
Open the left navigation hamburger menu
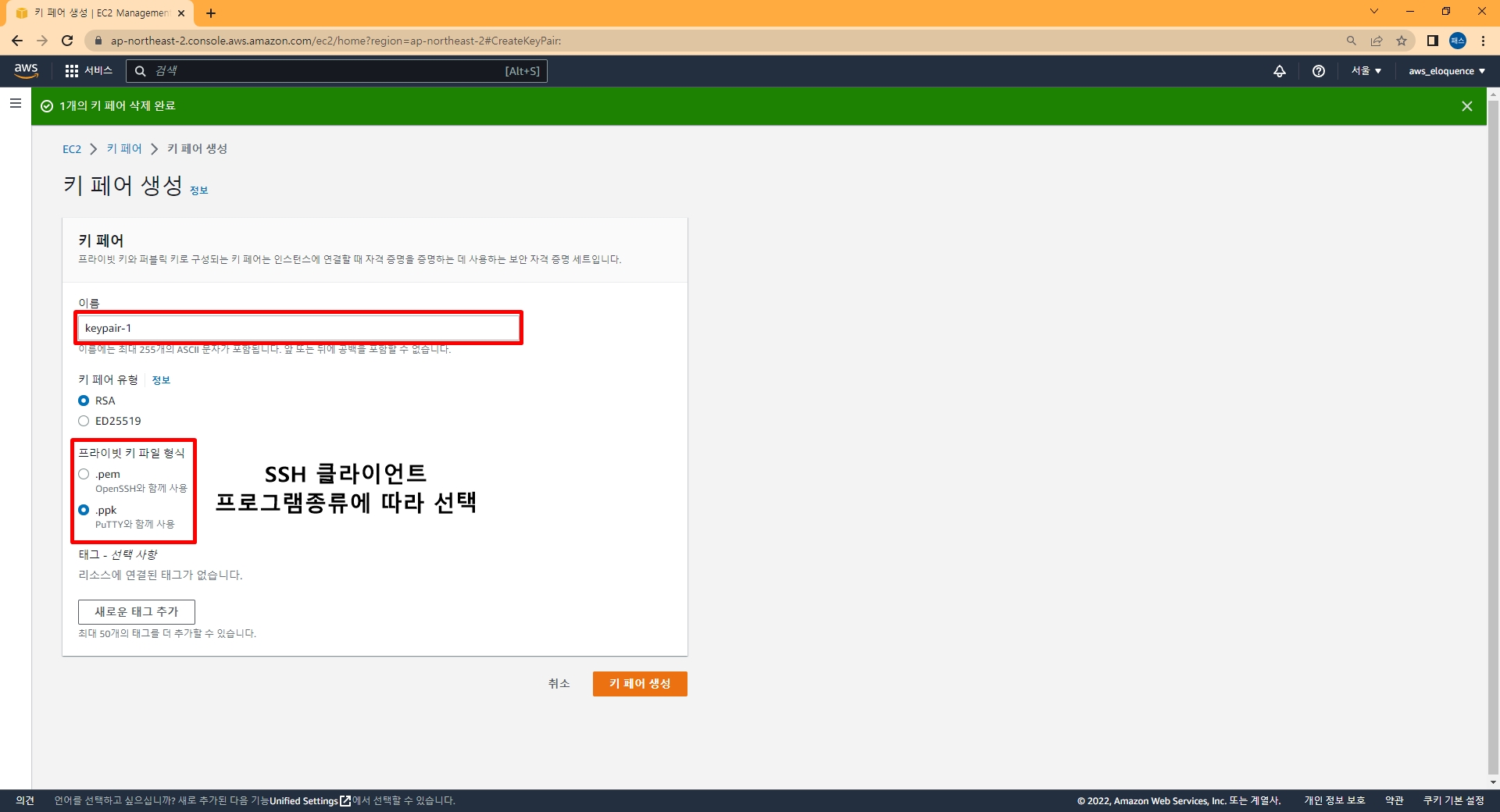(16, 103)
